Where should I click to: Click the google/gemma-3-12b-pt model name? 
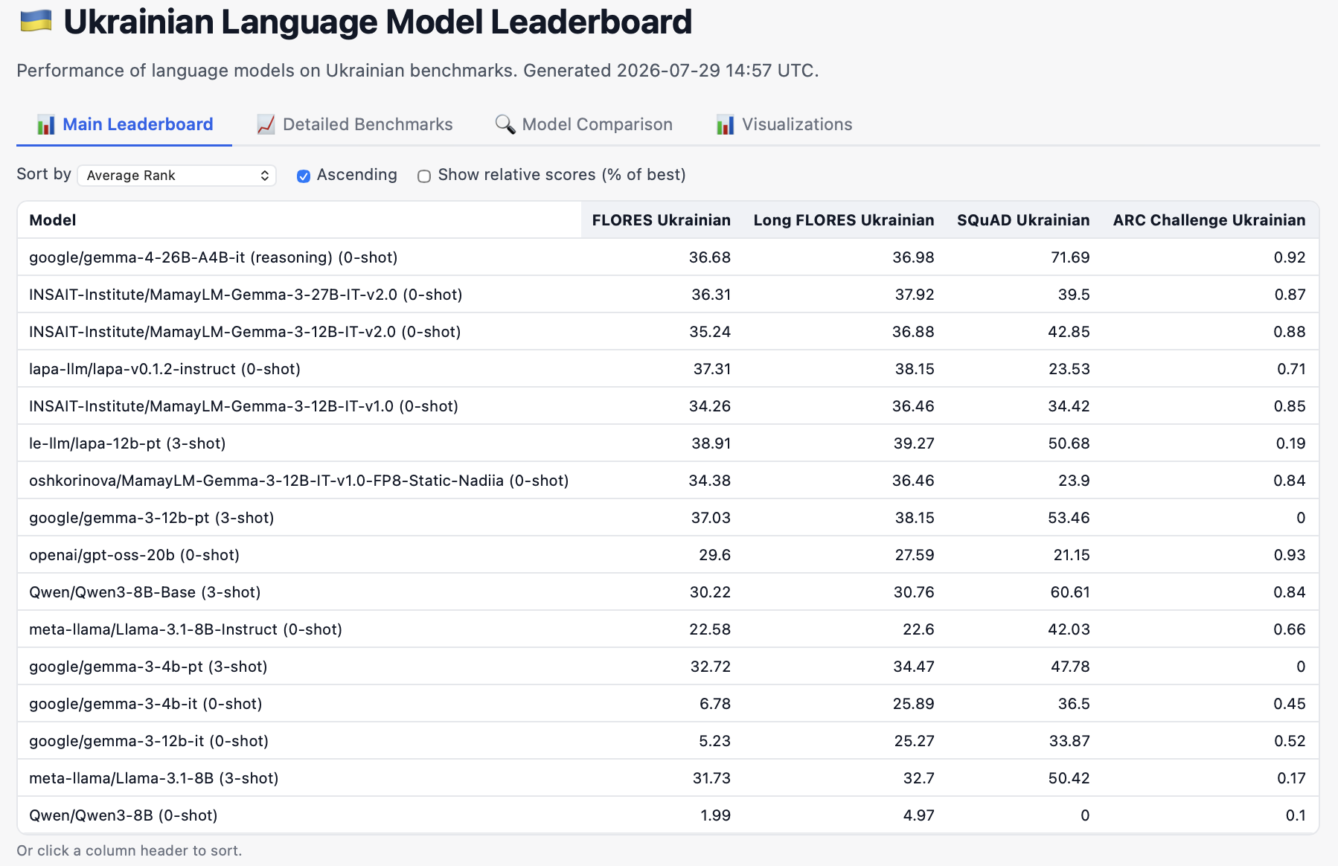click(x=151, y=517)
